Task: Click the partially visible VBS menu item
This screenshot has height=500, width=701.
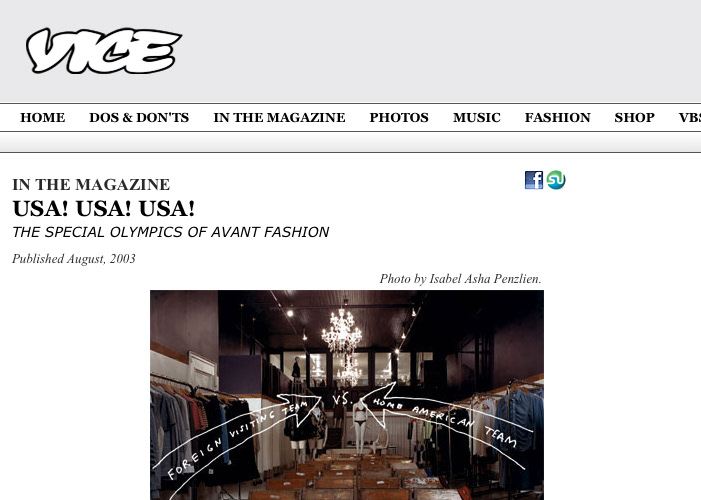Action: tap(690, 118)
